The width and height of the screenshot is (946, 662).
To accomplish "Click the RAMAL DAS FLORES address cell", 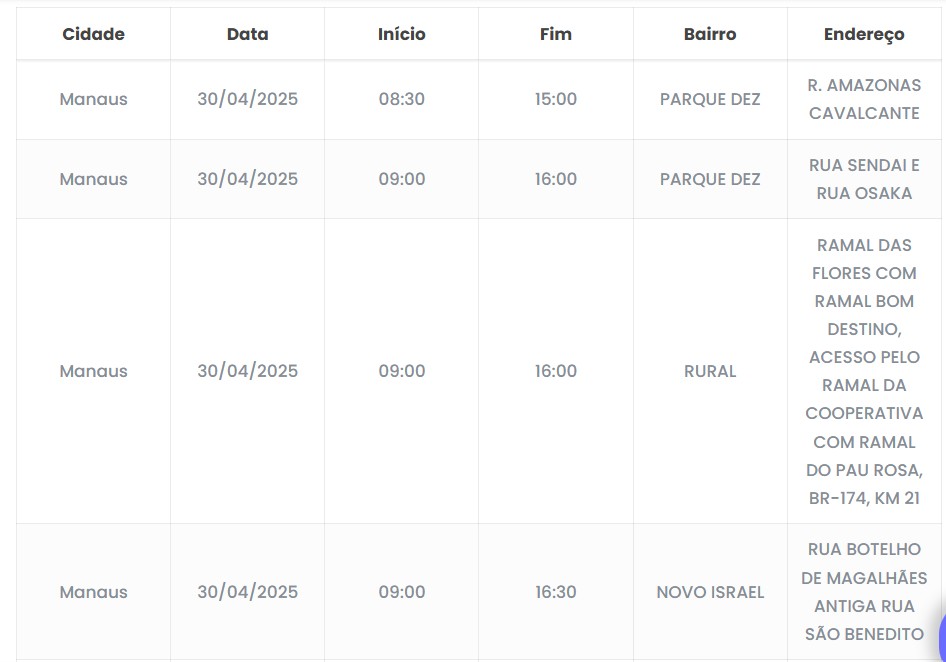I will [x=864, y=371].
